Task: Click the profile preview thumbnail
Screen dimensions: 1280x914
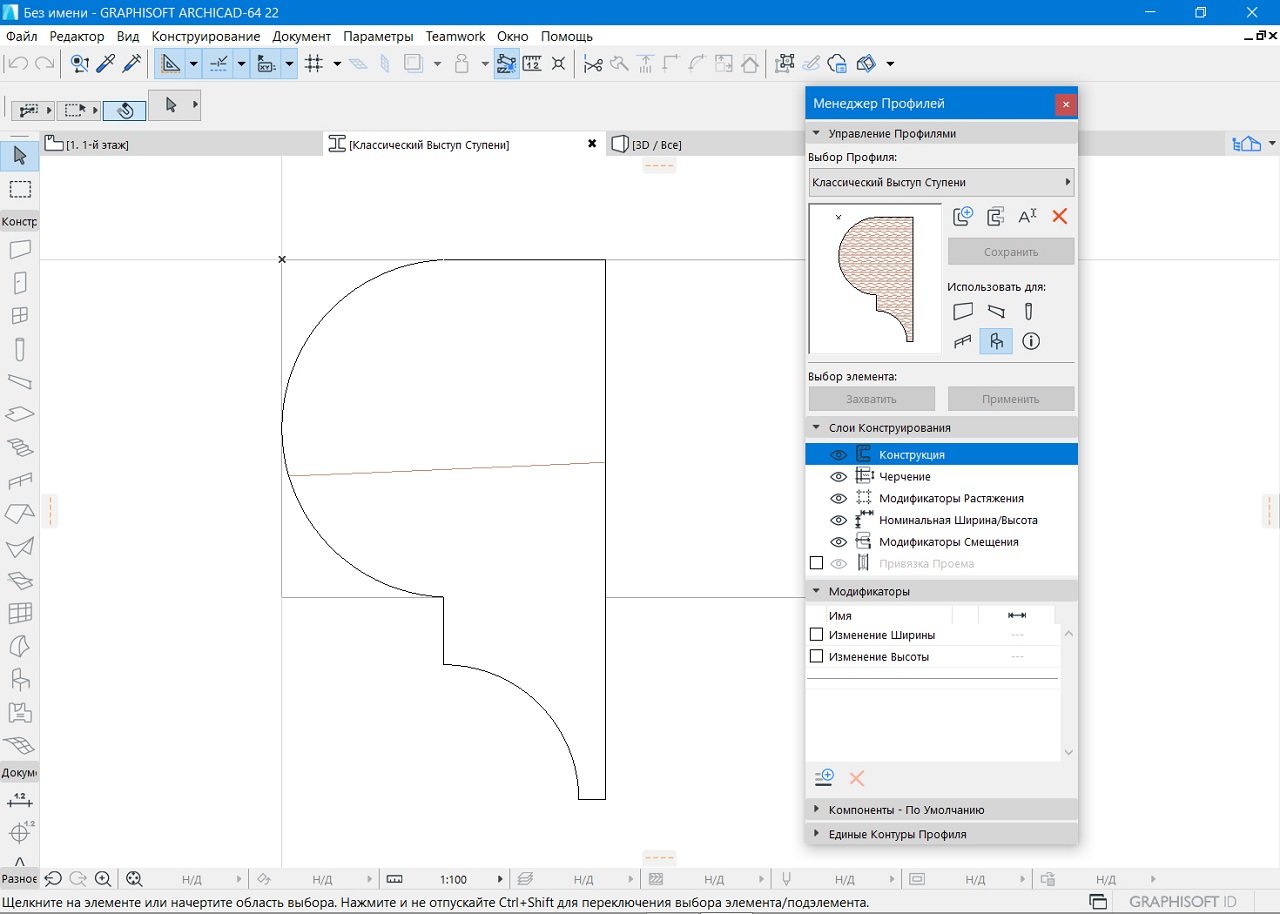Action: coord(875,279)
